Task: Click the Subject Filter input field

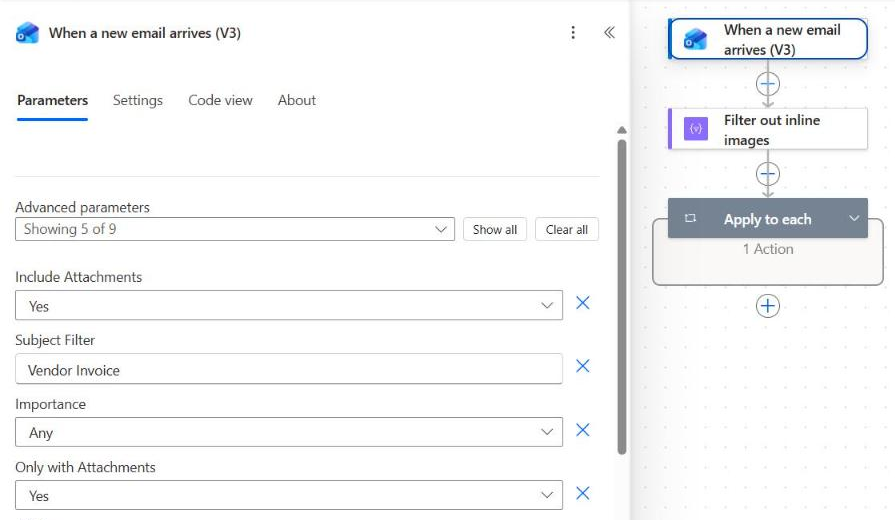Action: (289, 369)
